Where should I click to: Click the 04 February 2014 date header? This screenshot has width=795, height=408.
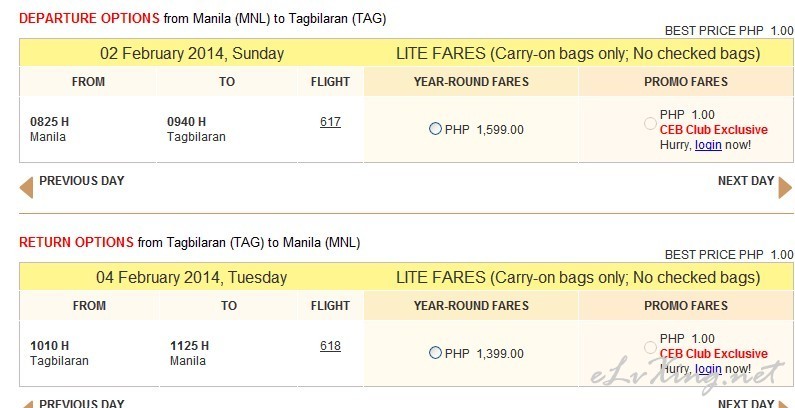(x=192, y=277)
